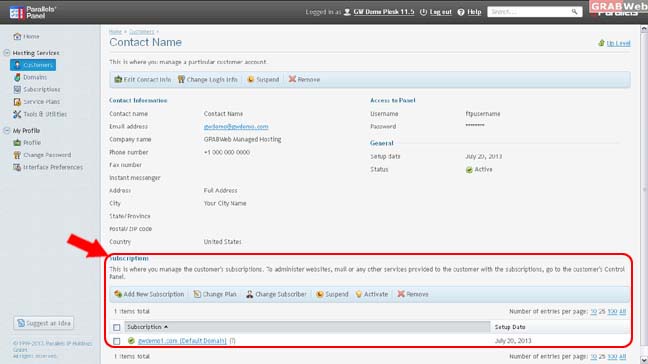This screenshot has width=648, height=364.
Task: Show All entries in the bottom pager
Action: (622, 356)
